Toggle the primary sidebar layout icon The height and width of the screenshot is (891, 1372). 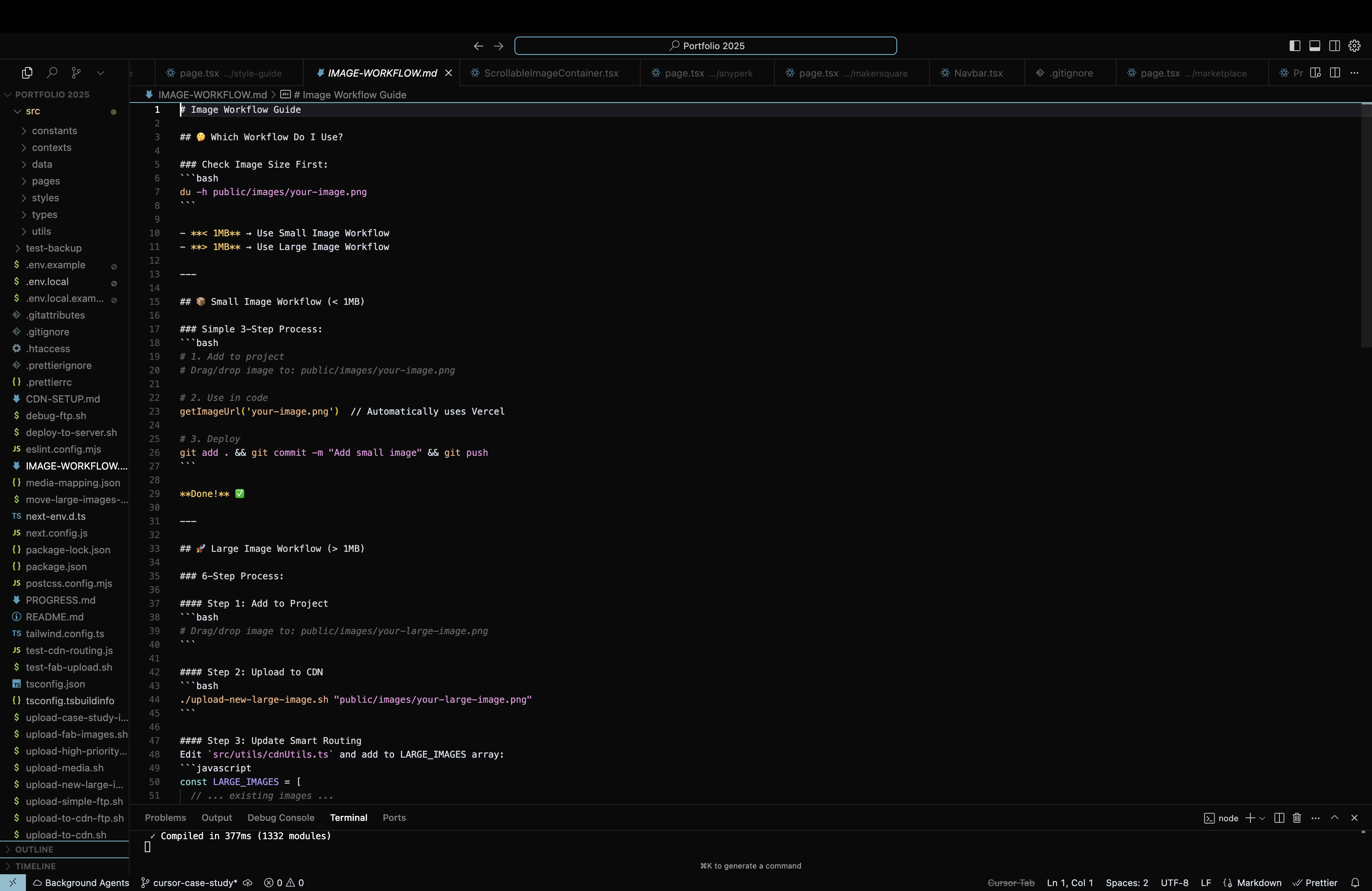point(1295,46)
